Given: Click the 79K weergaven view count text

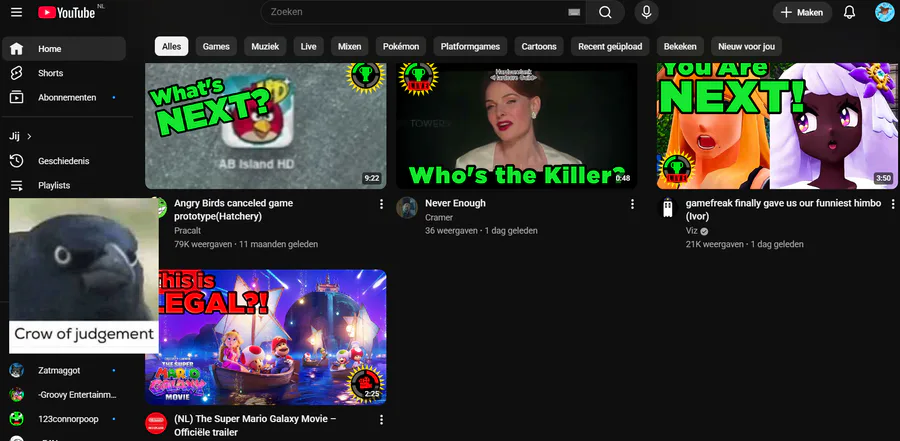Looking at the screenshot, I should (203, 244).
